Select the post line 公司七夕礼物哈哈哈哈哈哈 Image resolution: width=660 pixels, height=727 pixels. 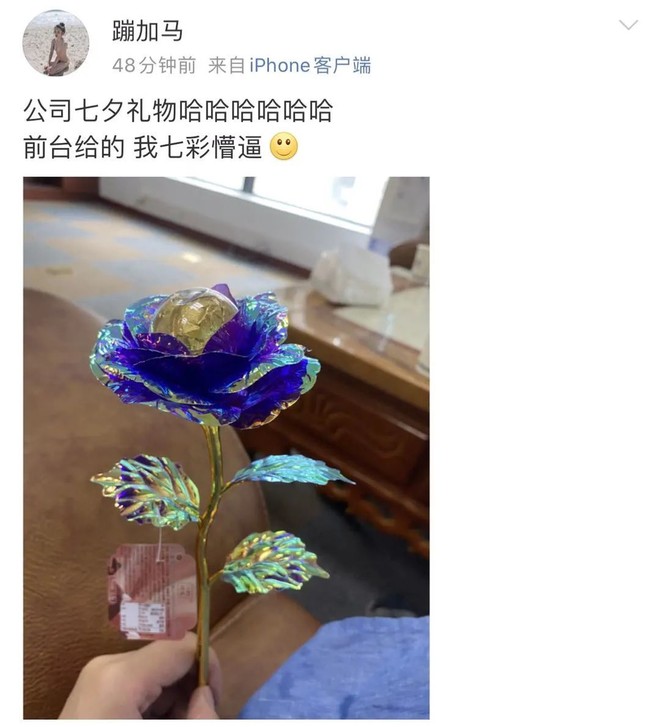pyautogui.click(x=178, y=111)
